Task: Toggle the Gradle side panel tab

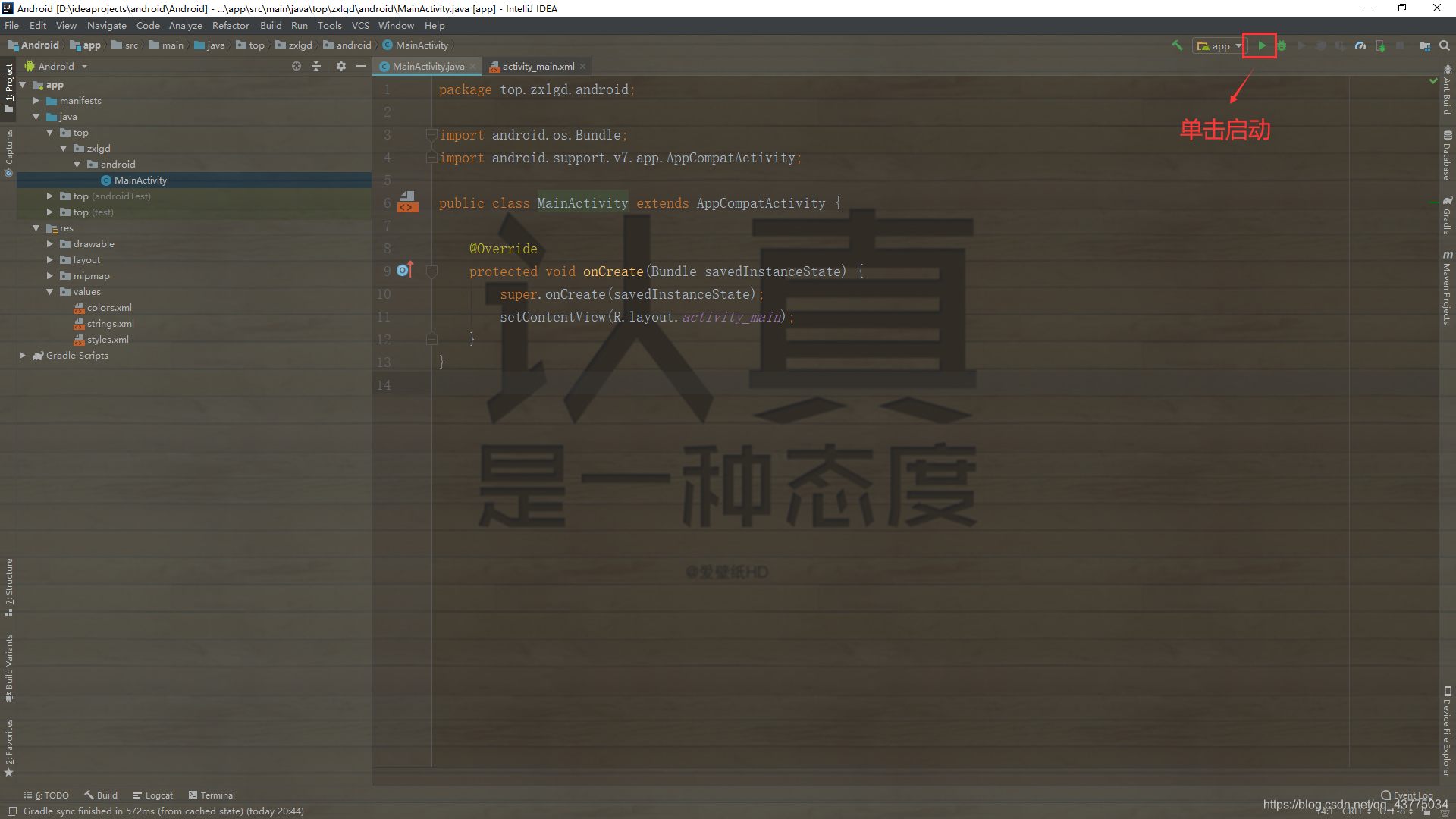Action: (x=1447, y=216)
